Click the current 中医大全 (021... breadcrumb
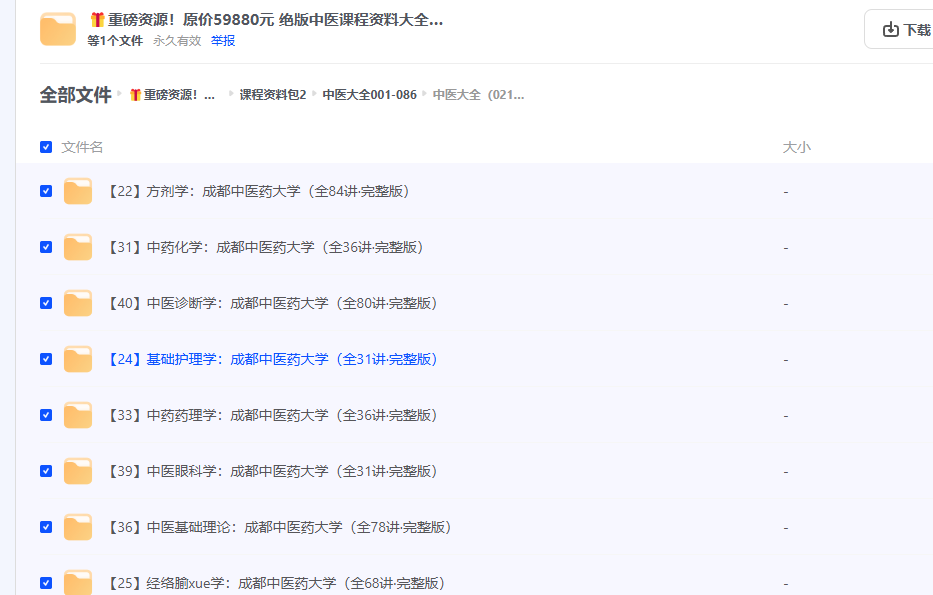933x595 pixels. 478,95
